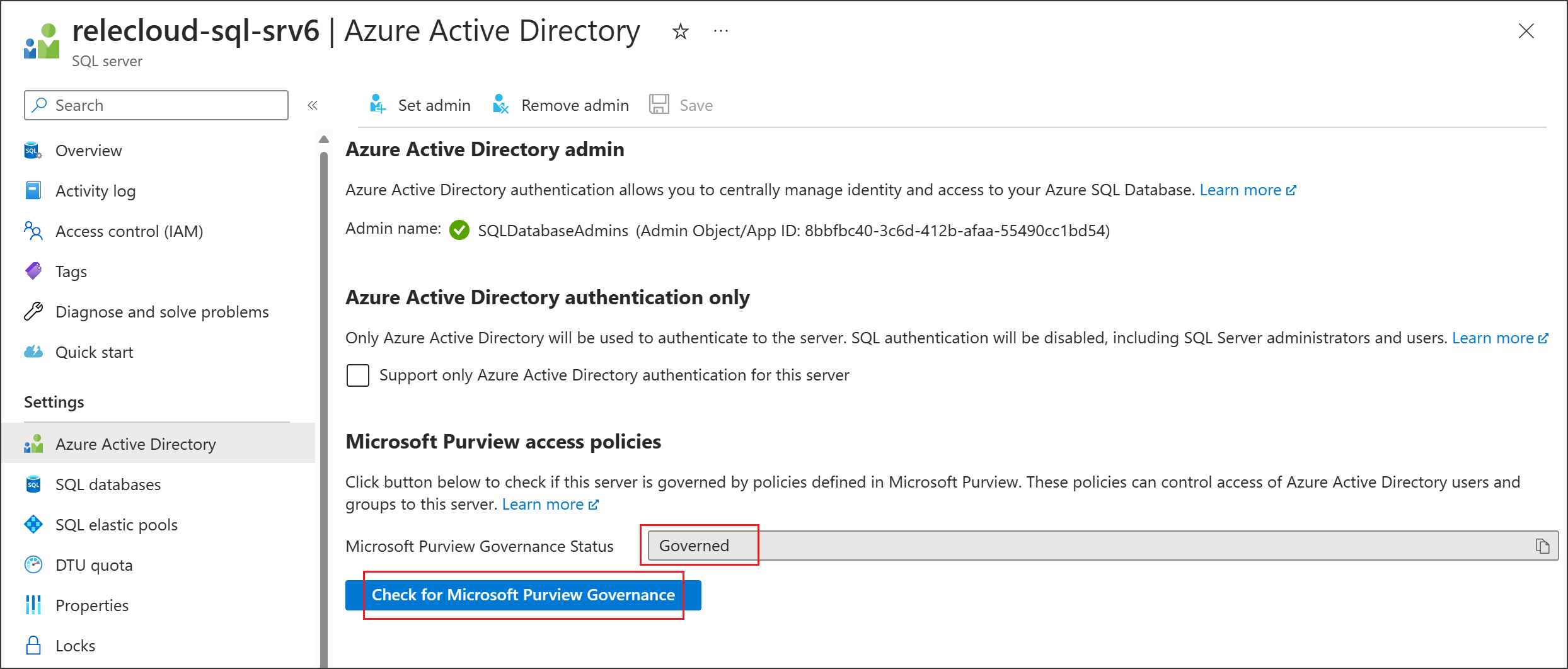Click the Tags icon in sidebar
This screenshot has height=669, width=1568.
pos(33,272)
